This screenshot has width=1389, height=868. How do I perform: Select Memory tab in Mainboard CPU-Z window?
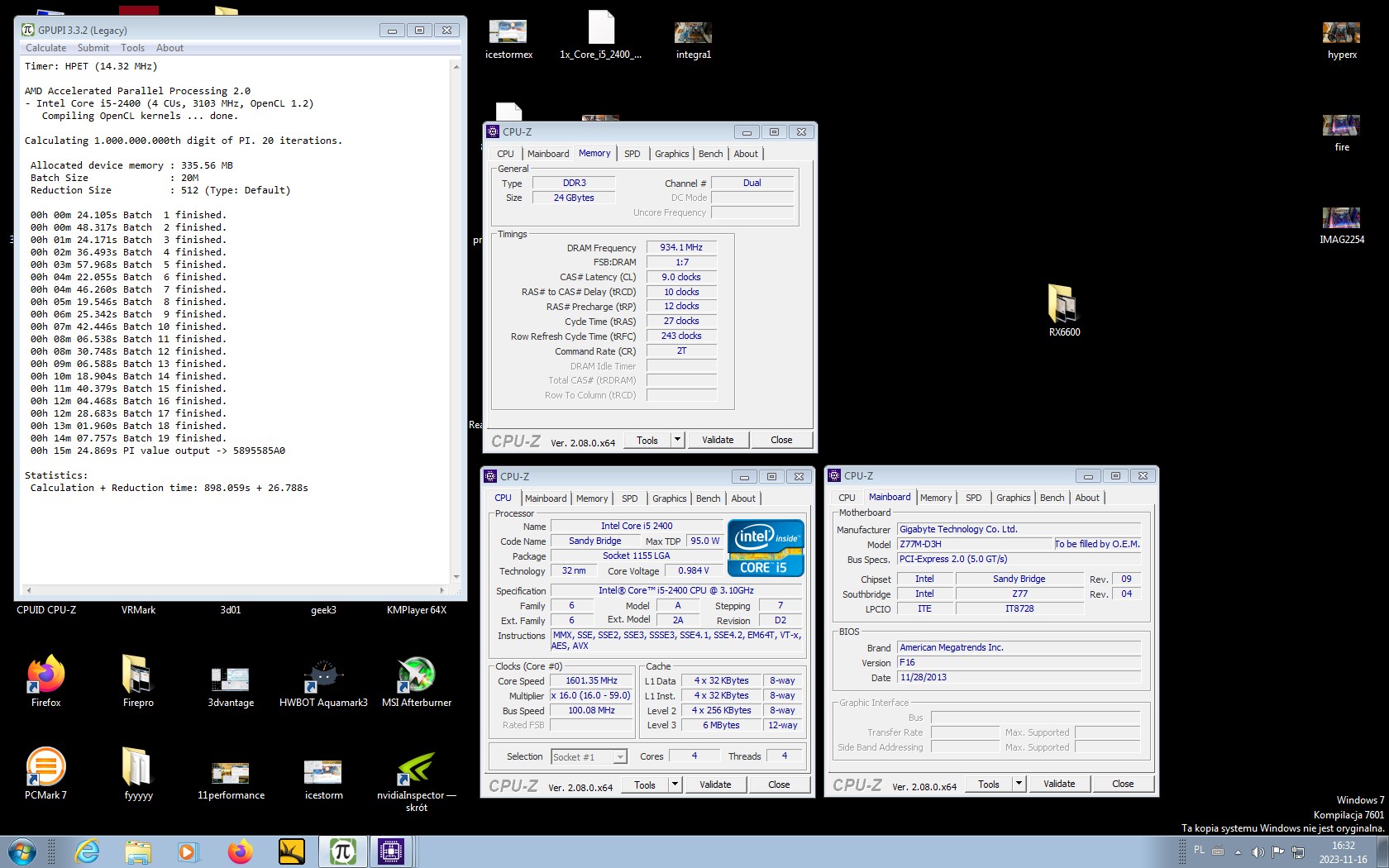(x=936, y=498)
